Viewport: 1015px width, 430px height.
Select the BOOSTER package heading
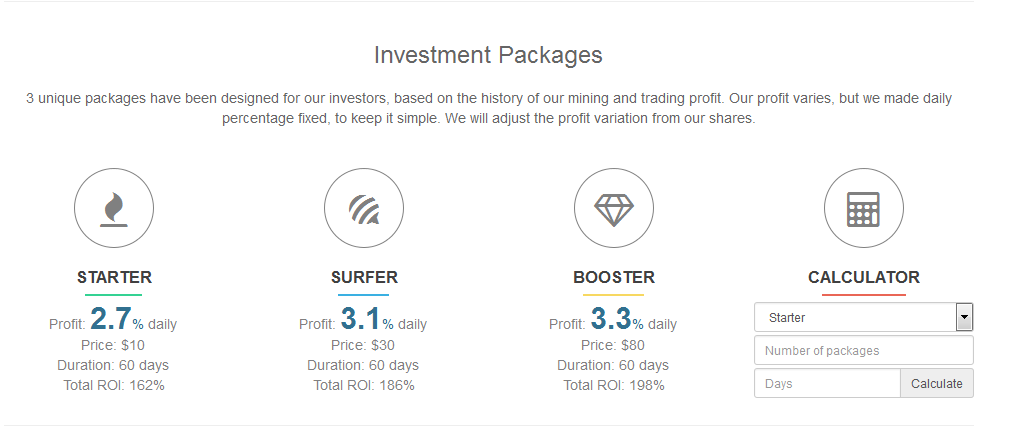coord(614,278)
